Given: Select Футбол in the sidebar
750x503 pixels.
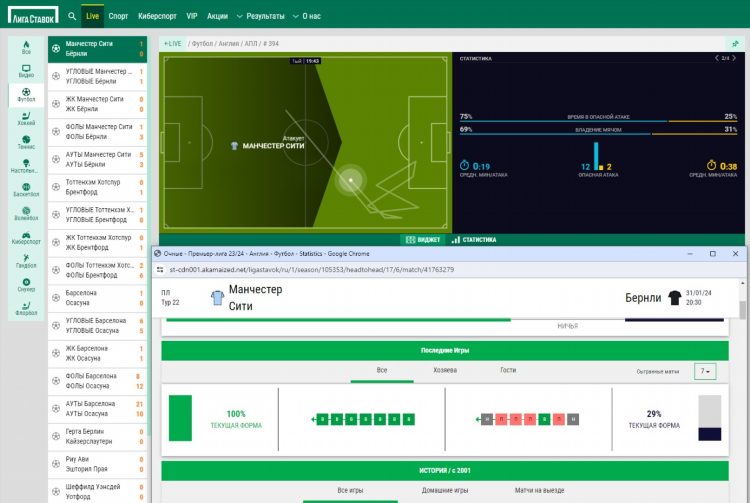Looking at the screenshot, I should point(26,95).
